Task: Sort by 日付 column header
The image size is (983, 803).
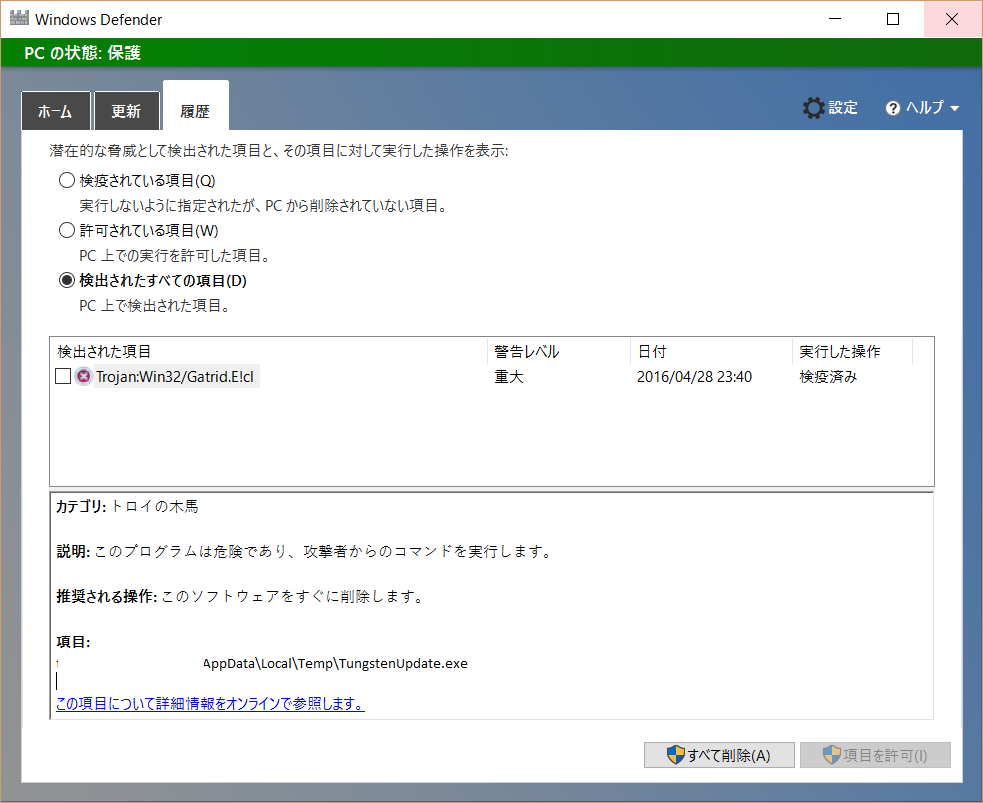Action: (x=712, y=352)
